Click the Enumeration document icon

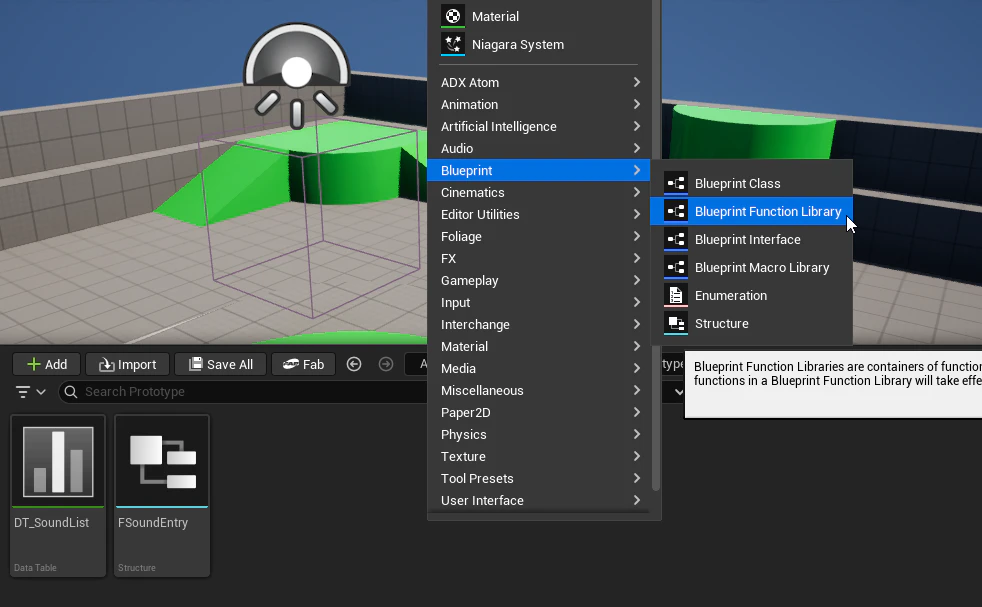click(676, 296)
